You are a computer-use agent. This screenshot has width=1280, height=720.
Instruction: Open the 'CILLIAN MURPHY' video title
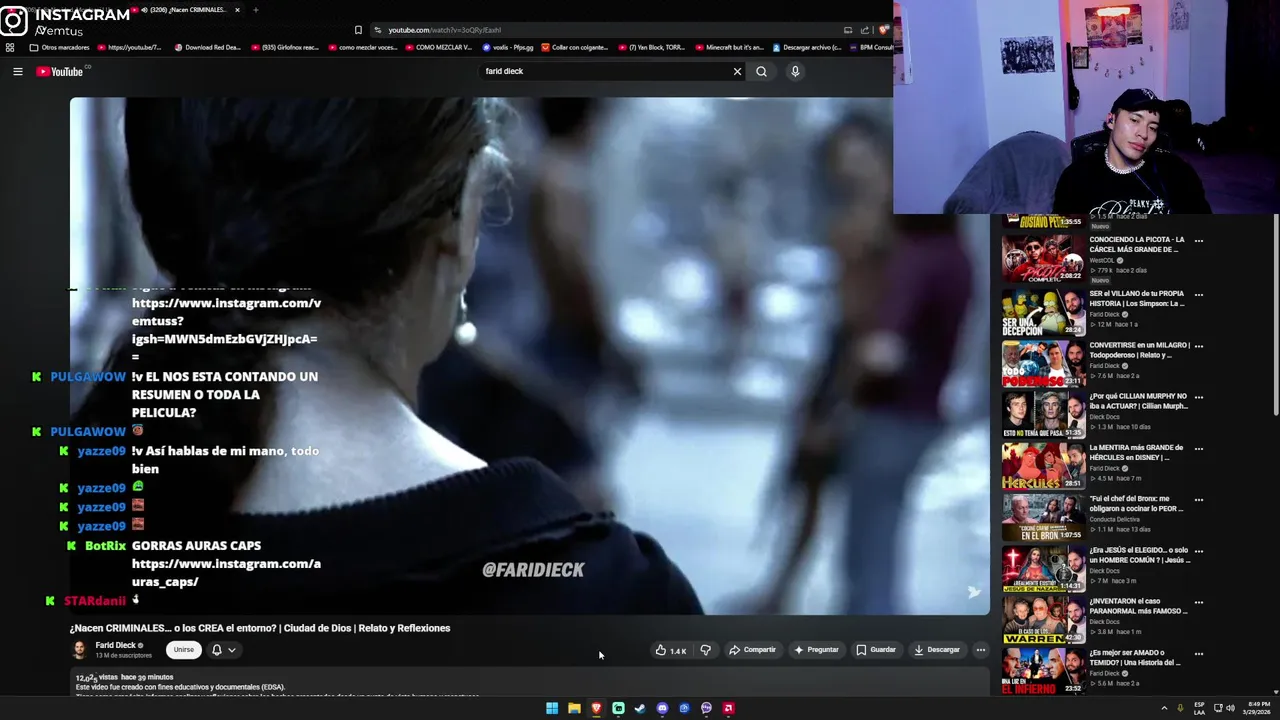[x=1139, y=401]
